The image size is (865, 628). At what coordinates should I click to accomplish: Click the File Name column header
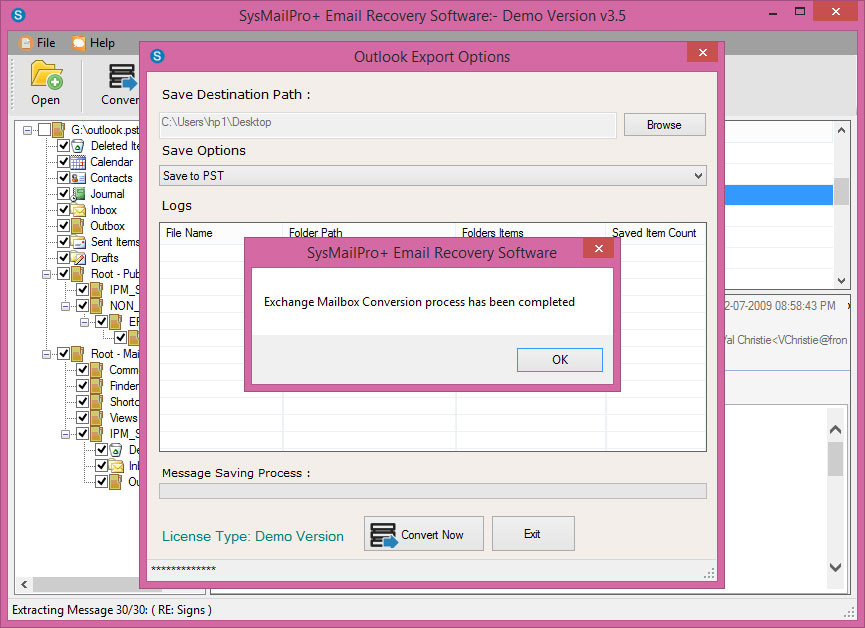(x=221, y=233)
